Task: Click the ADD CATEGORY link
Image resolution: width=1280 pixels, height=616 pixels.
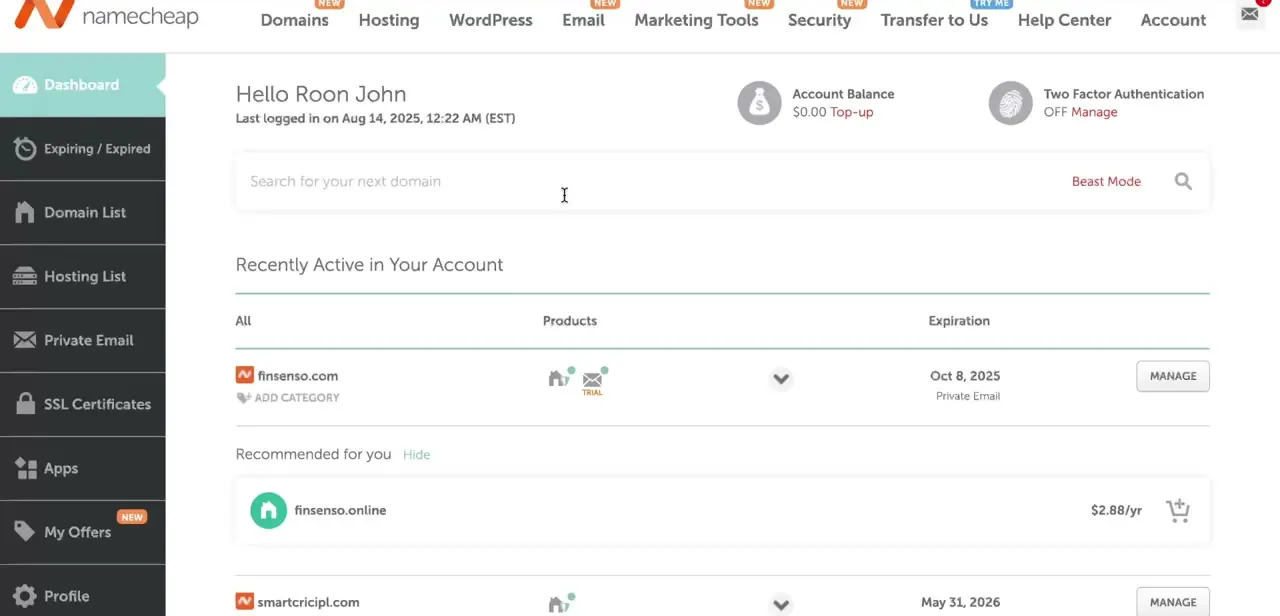Action: [297, 398]
